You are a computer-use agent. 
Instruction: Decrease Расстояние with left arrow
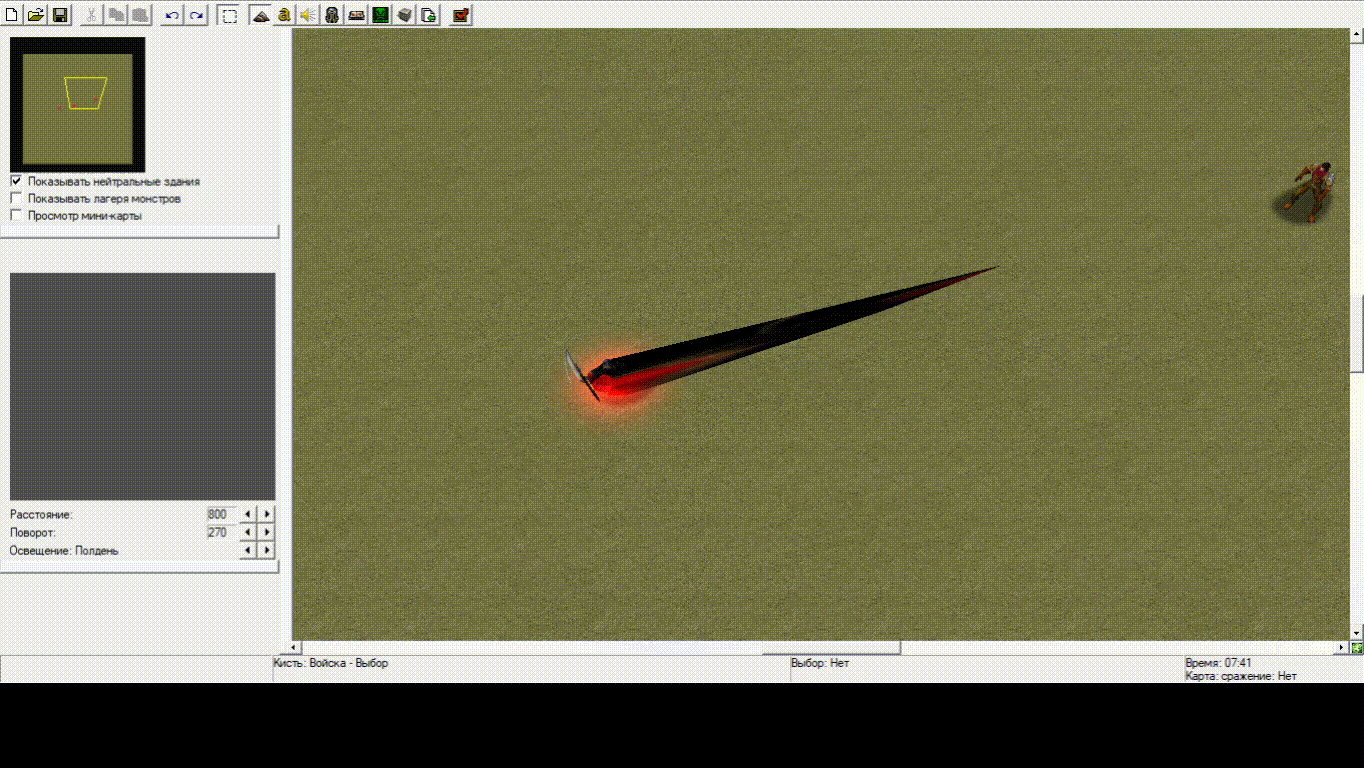pos(248,514)
